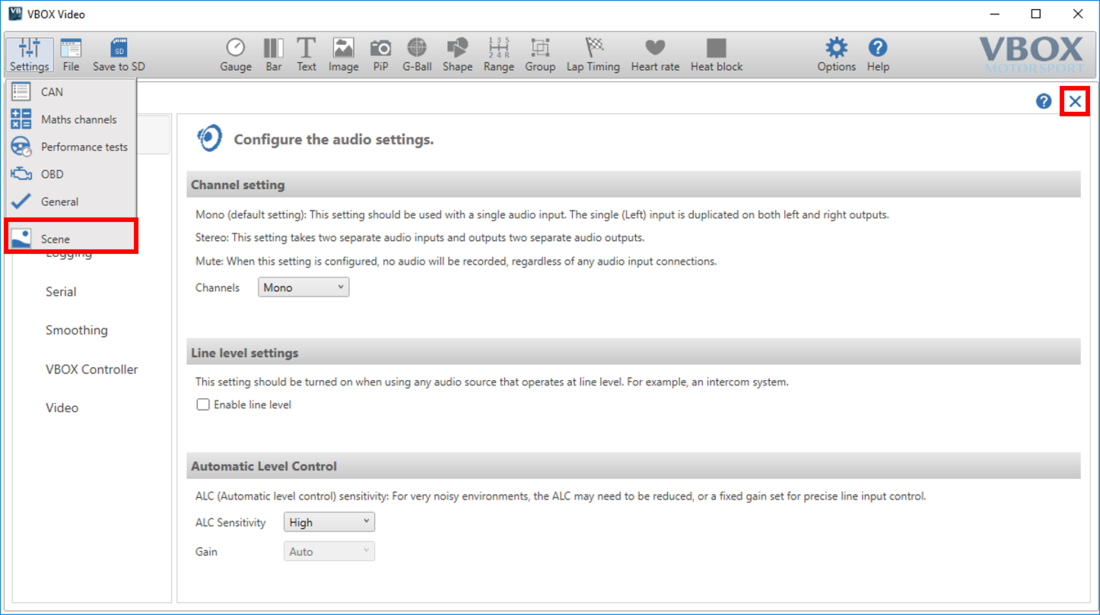This screenshot has height=615, width=1100.
Task: Add a Range gear indicator element
Action: click(499, 55)
